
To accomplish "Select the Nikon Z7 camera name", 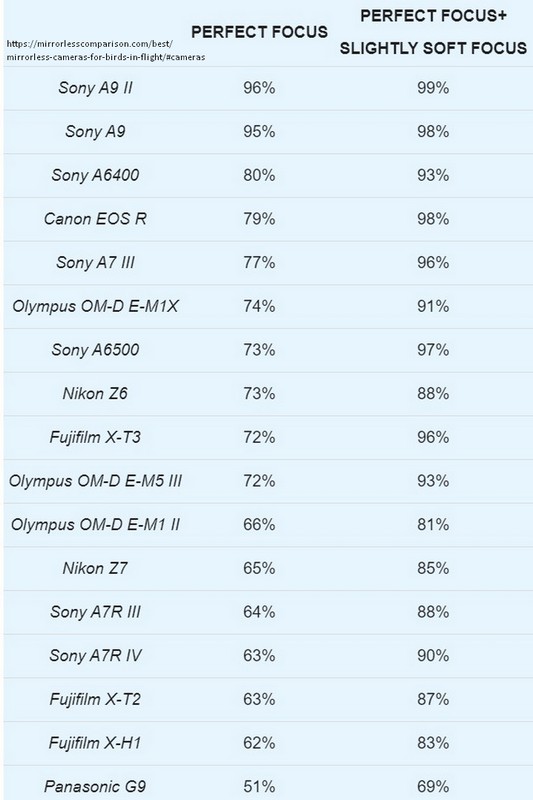I will point(95,568).
